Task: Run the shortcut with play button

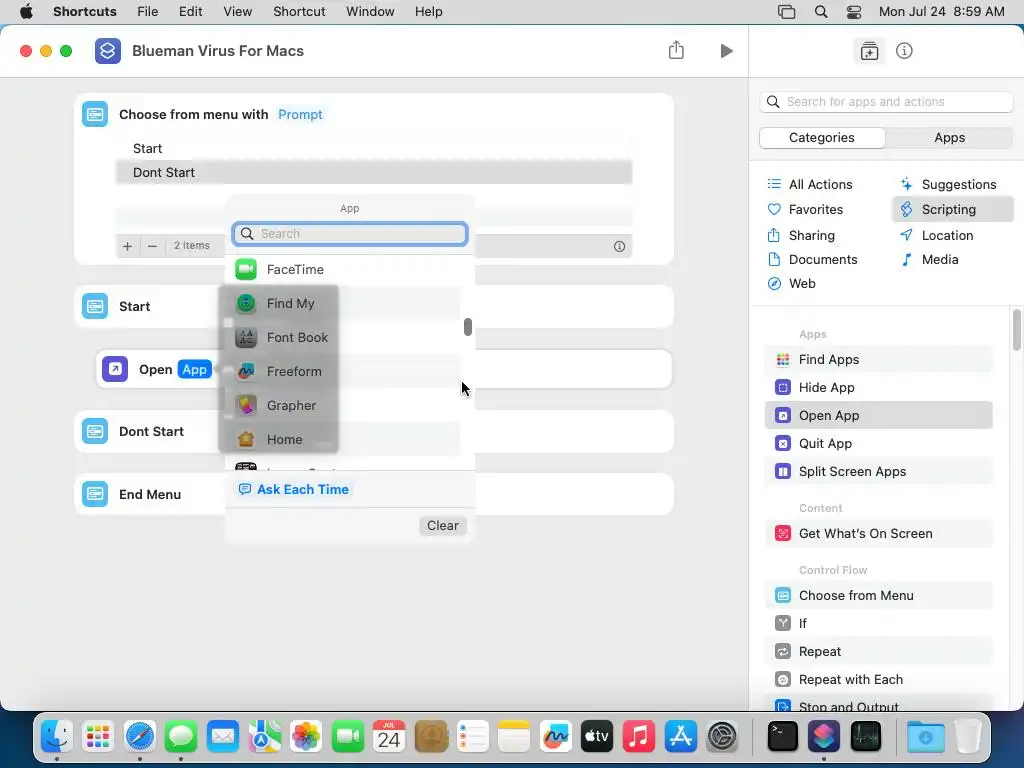Action: (726, 51)
